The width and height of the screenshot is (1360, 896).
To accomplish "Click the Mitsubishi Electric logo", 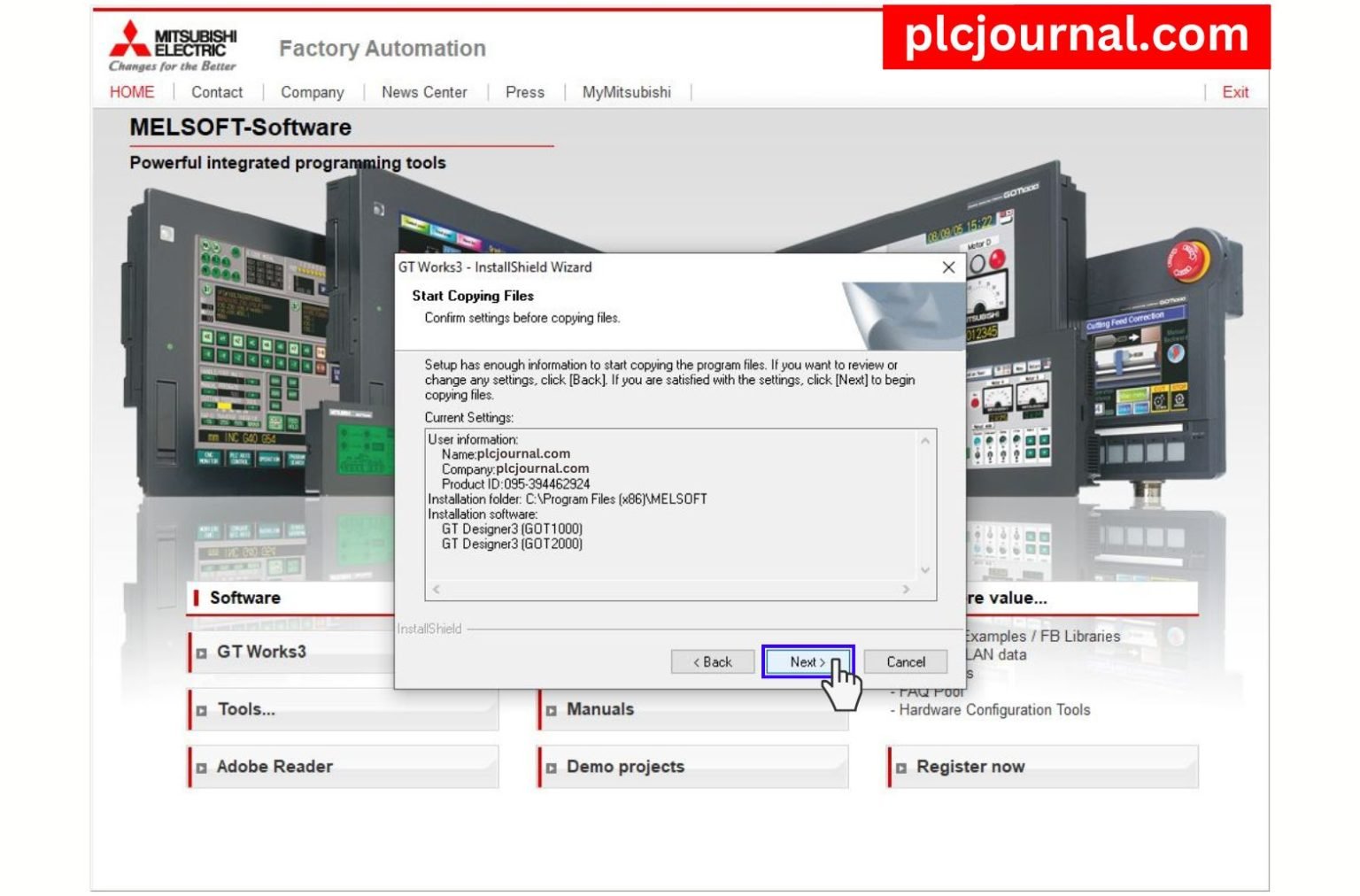I will 174,44.
